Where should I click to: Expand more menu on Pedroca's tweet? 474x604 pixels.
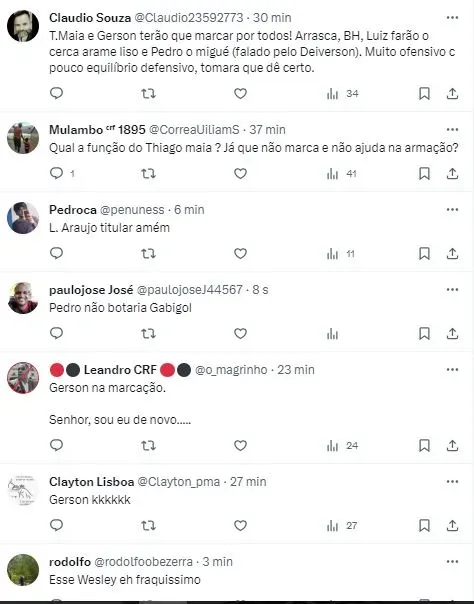(x=452, y=210)
